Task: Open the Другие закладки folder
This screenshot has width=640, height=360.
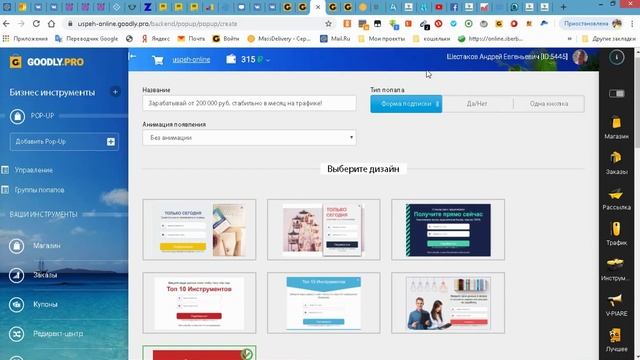Action: [x=609, y=39]
